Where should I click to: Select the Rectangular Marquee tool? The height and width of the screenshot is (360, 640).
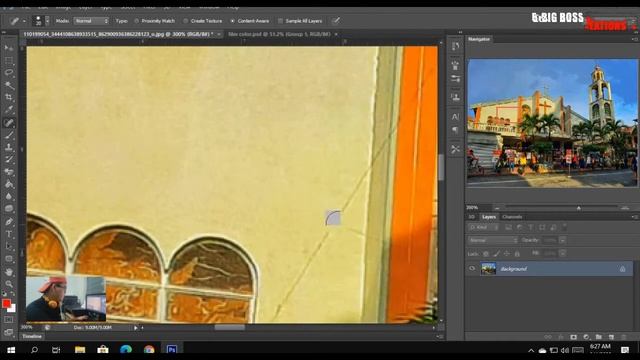tap(9, 60)
